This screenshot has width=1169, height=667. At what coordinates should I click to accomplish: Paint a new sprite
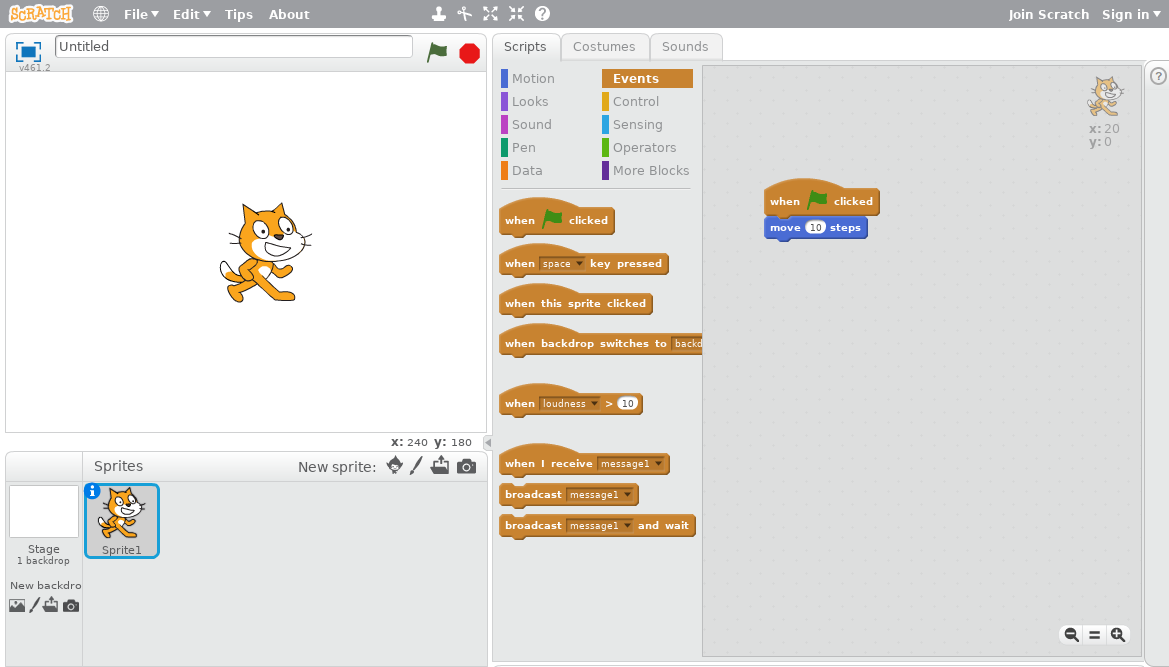(x=416, y=466)
